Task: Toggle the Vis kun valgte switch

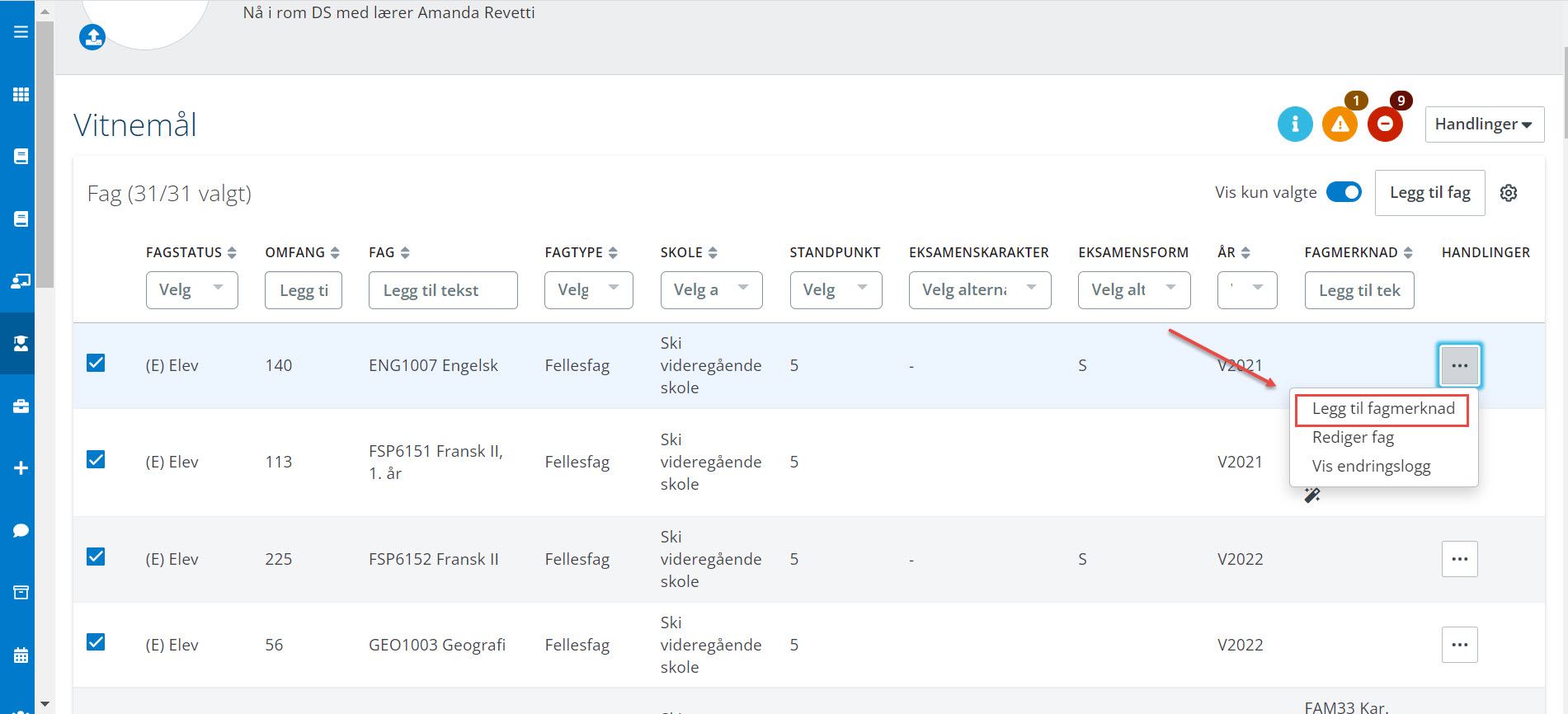Action: click(1344, 192)
